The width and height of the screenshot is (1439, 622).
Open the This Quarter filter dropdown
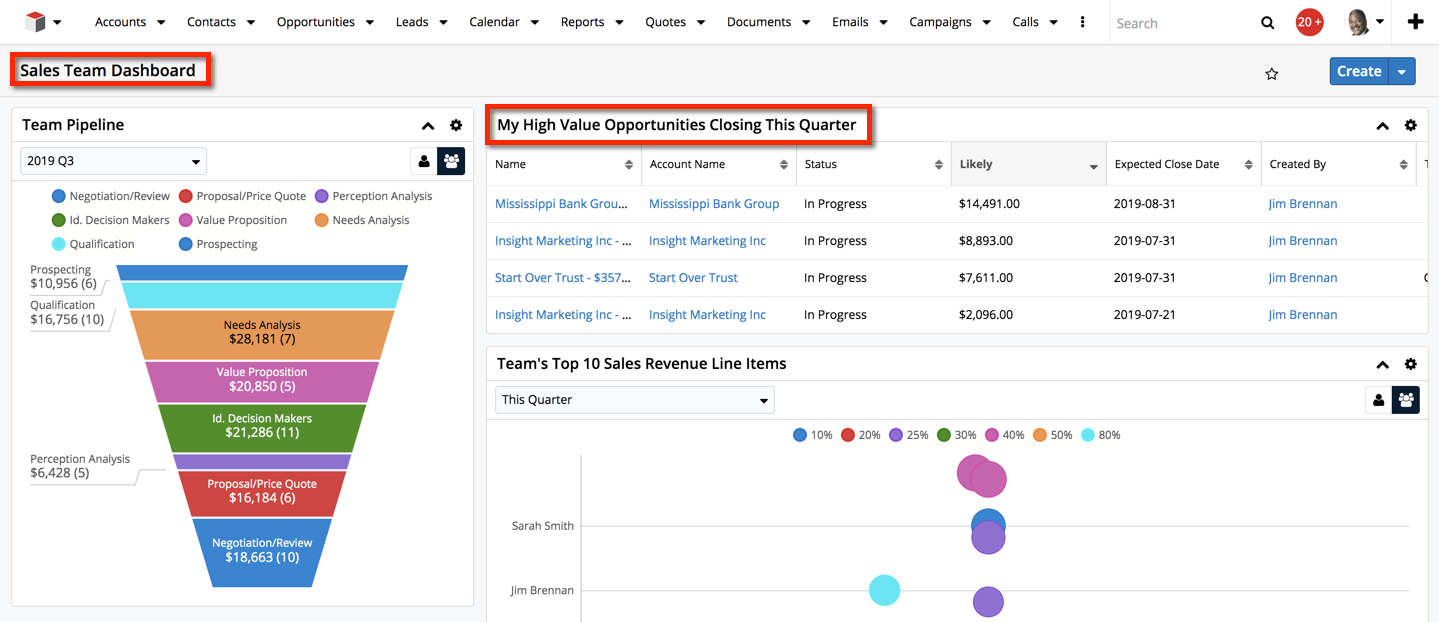click(634, 400)
